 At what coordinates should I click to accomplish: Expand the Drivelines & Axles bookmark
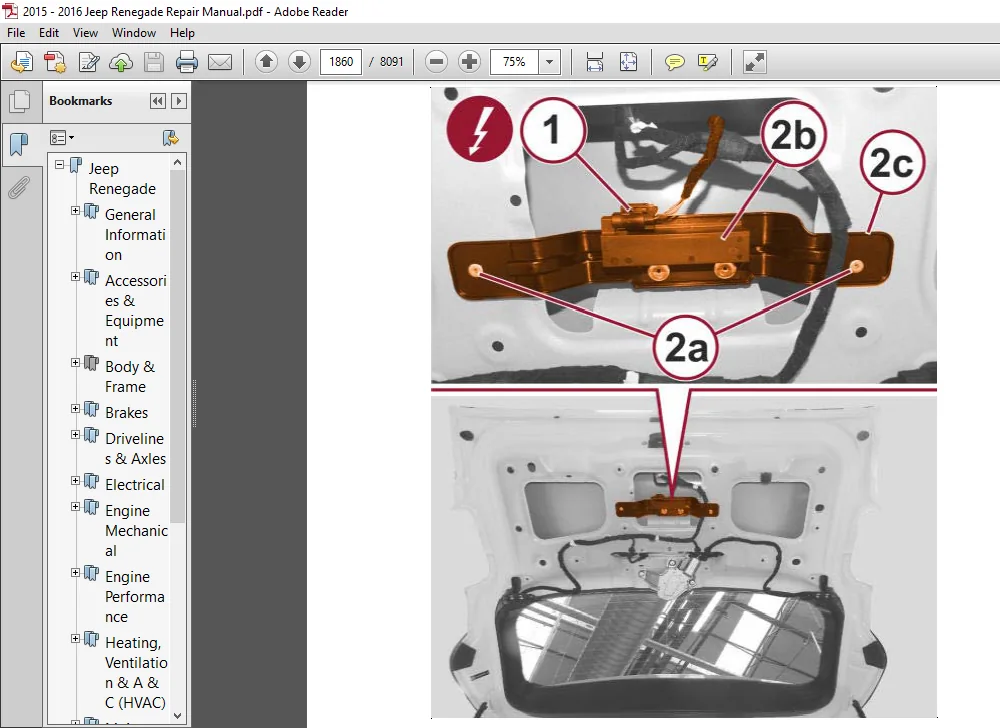(75, 435)
